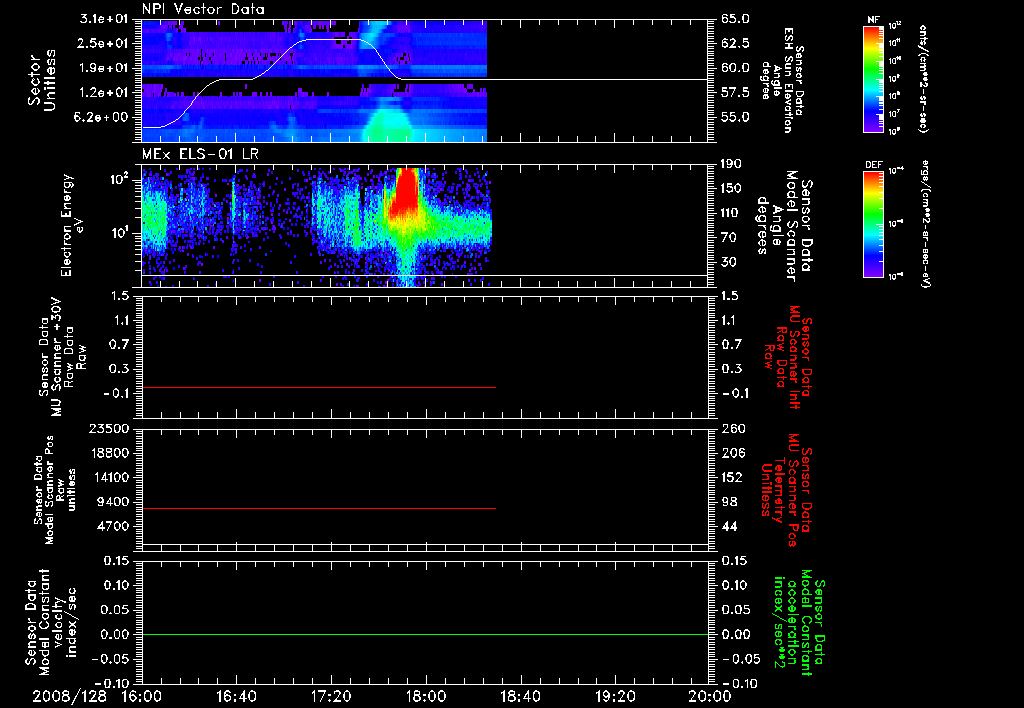1024x708 pixels.
Task: Click the 190 scanner angle tick
Action: [731, 164]
